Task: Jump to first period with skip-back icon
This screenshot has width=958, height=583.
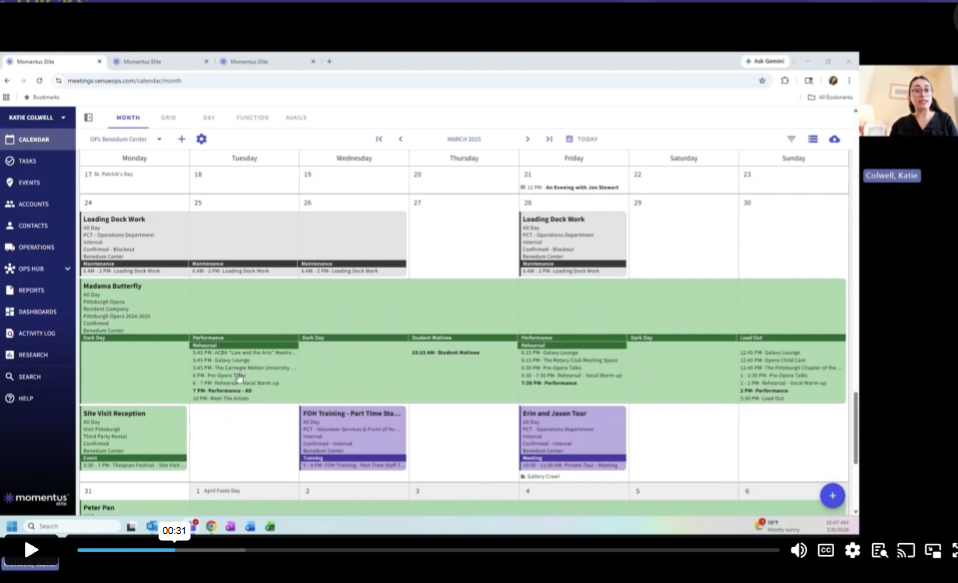Action: pyautogui.click(x=379, y=139)
